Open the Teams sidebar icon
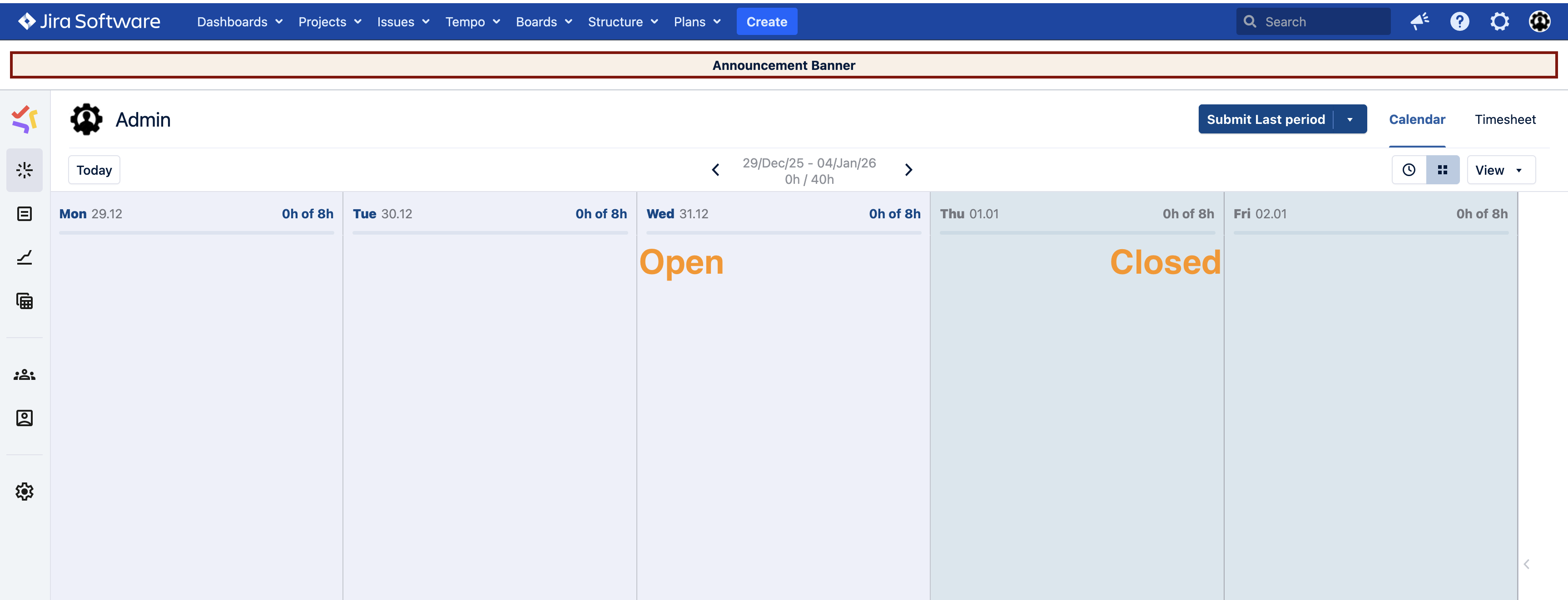The height and width of the screenshot is (600, 1568). coord(25,375)
